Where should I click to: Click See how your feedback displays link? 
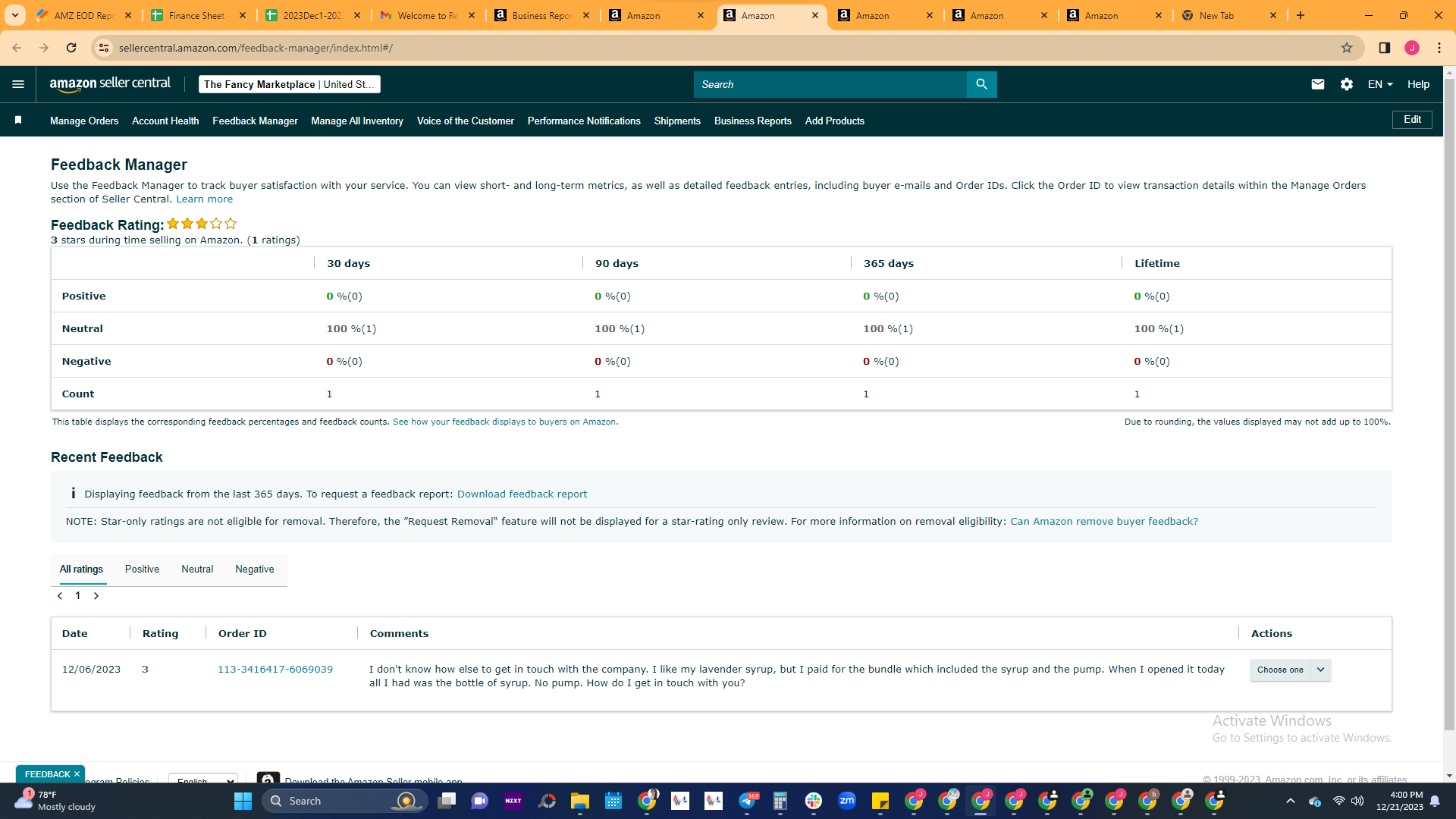(x=506, y=422)
